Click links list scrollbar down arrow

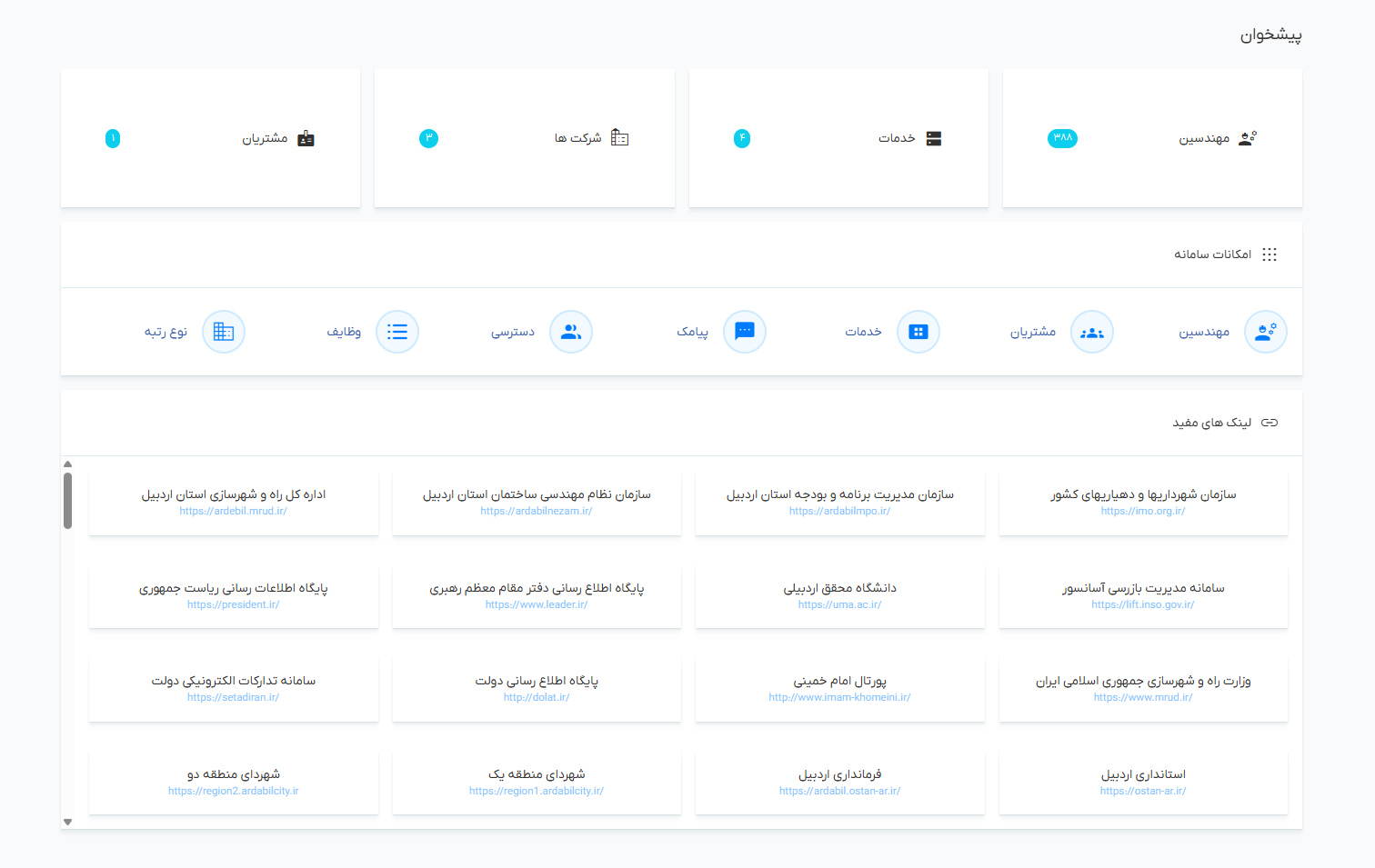point(67,822)
